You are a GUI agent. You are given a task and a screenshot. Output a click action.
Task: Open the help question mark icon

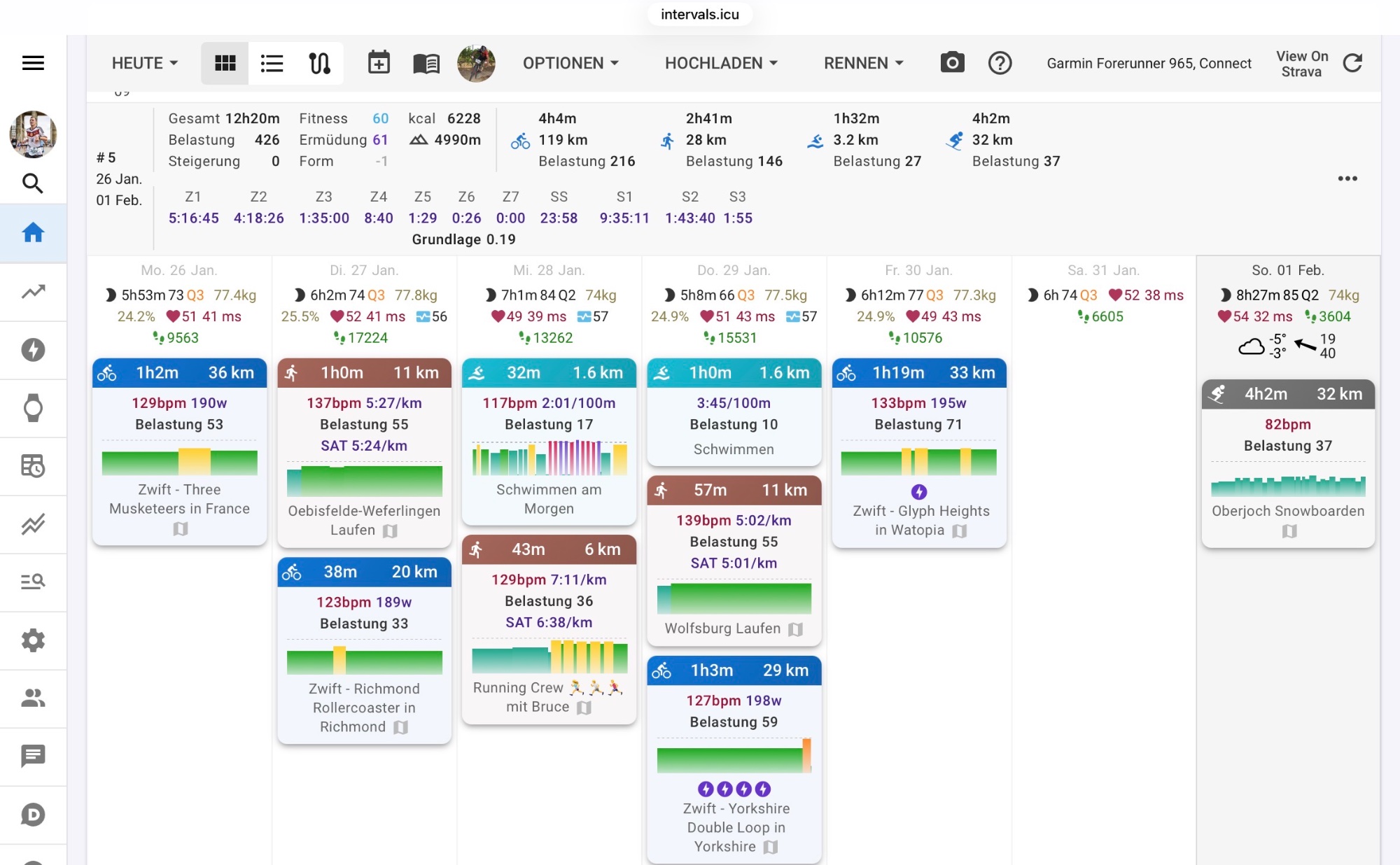click(x=1000, y=63)
